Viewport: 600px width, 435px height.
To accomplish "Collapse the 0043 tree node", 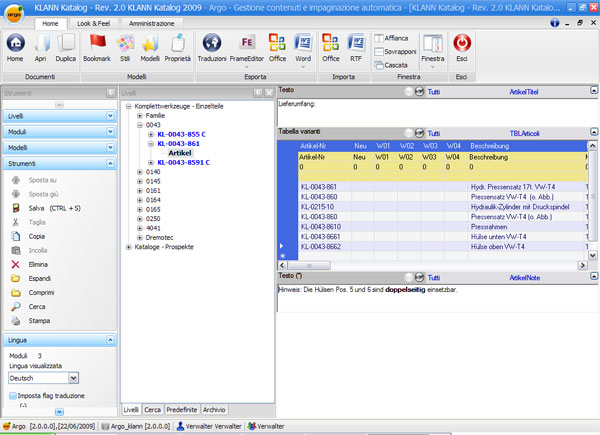I will point(140,125).
